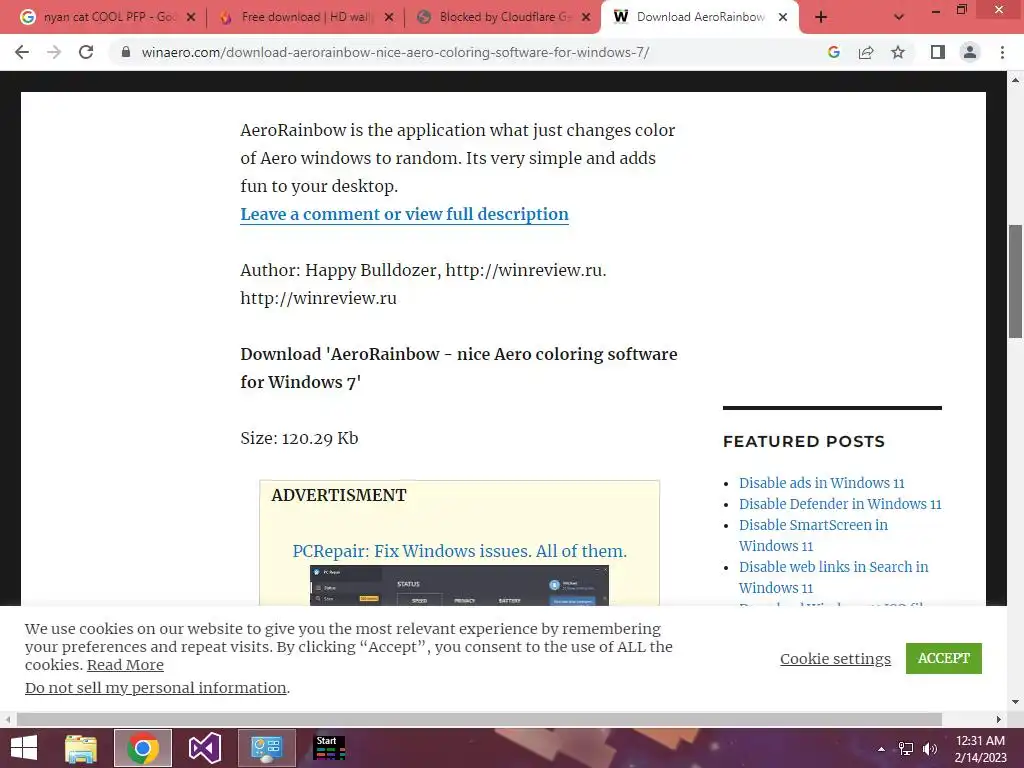Image resolution: width=1024 pixels, height=768 pixels.
Task: Open the Windows Start button
Action: pyautogui.click(x=24, y=748)
